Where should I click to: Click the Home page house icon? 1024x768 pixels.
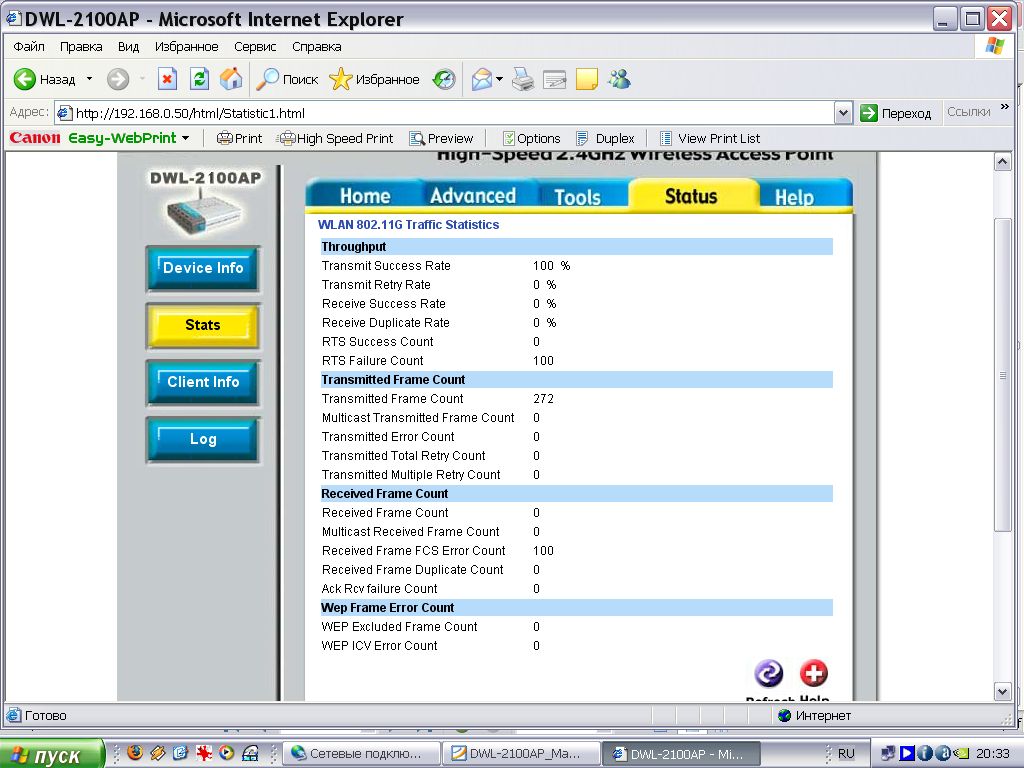point(231,79)
